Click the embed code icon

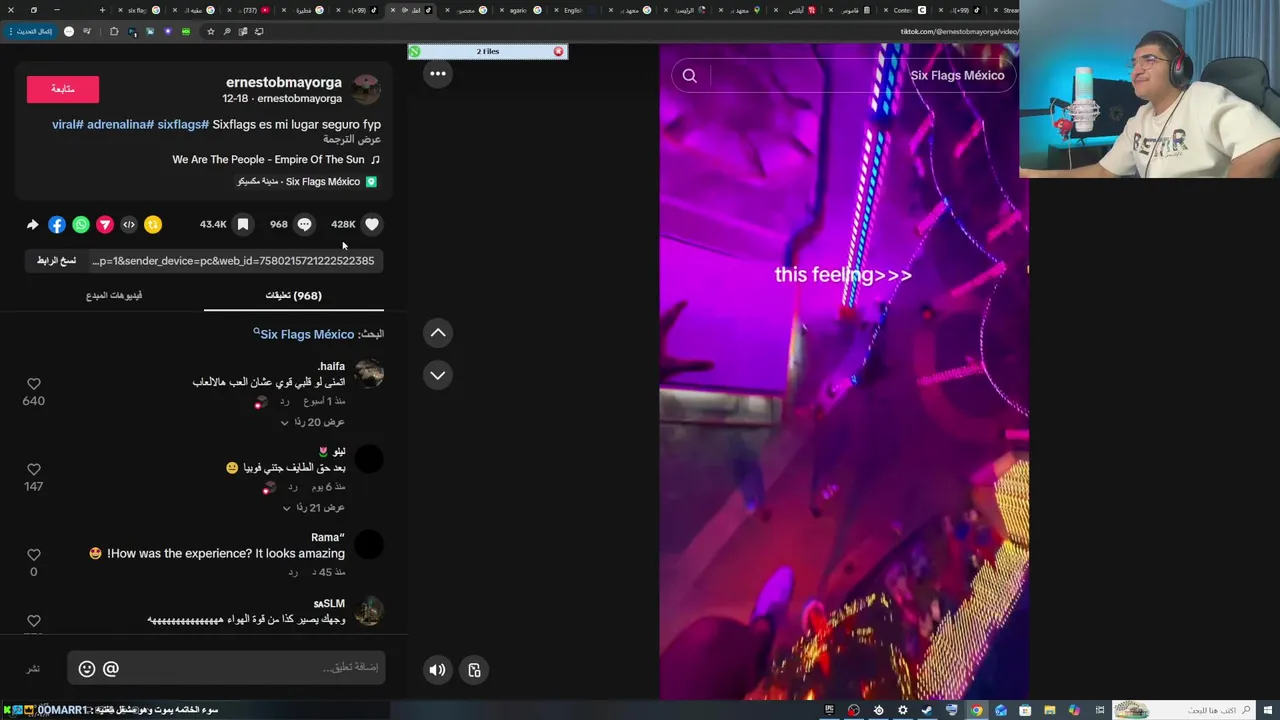[129, 224]
